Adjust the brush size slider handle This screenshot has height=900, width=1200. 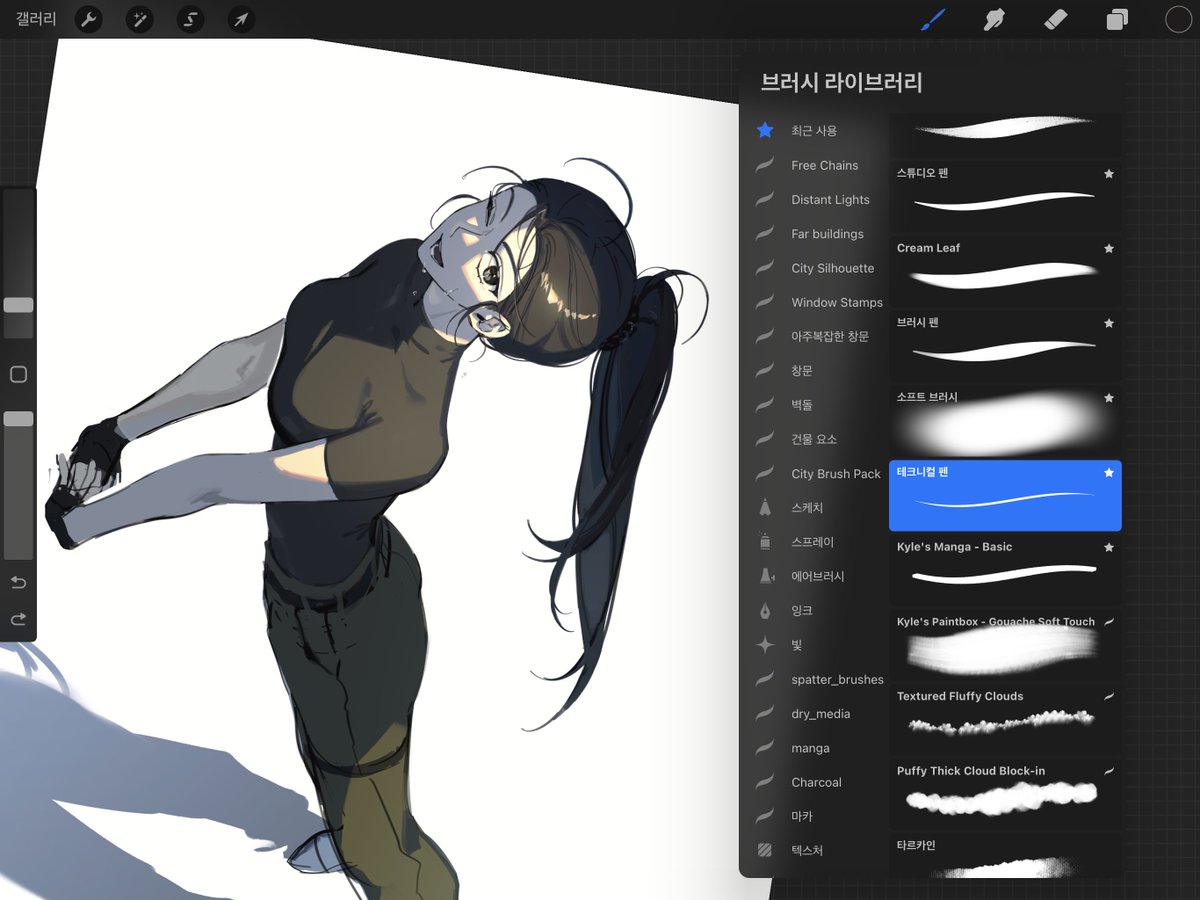[x=18, y=304]
